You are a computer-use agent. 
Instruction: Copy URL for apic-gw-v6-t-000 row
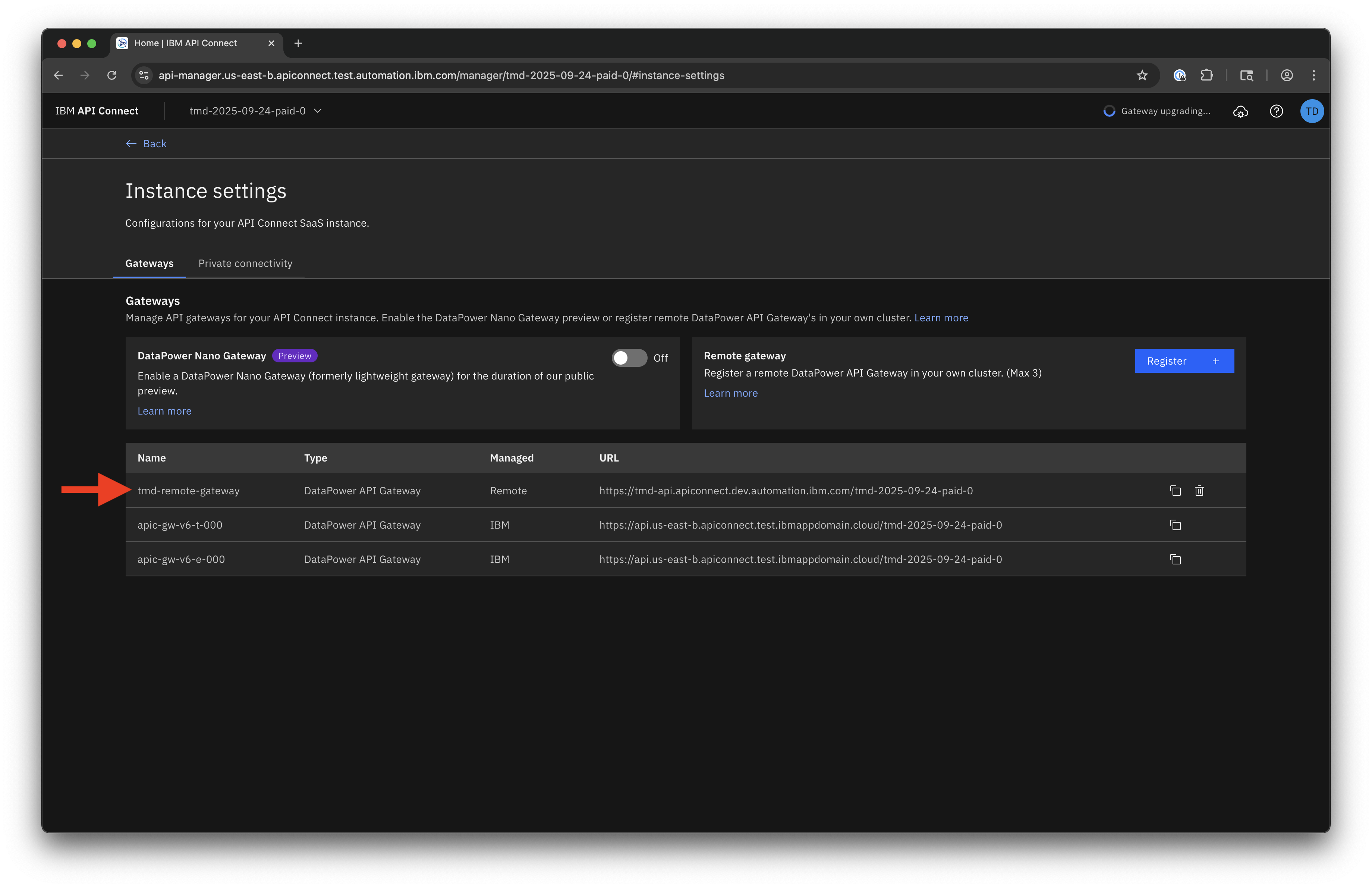pos(1176,525)
